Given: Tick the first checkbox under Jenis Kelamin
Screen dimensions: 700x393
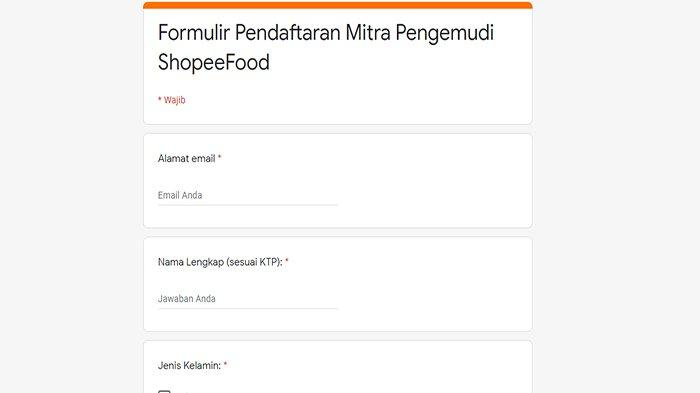Looking at the screenshot, I should (x=164, y=391).
